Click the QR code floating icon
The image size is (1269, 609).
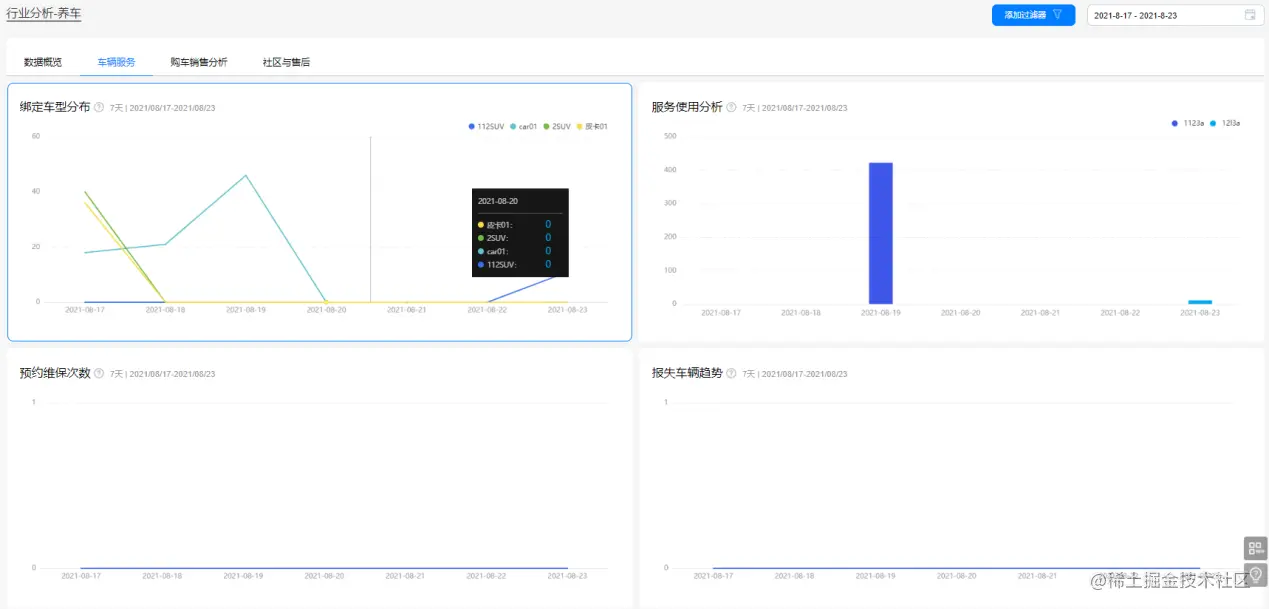tap(1256, 548)
